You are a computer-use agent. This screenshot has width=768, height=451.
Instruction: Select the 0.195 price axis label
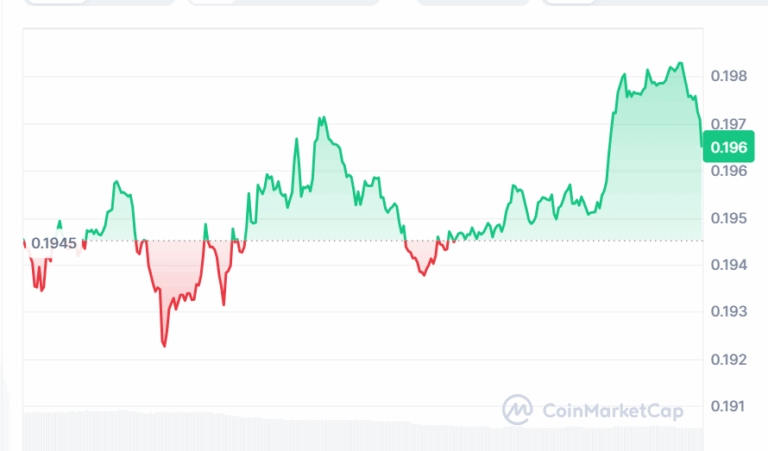(x=727, y=218)
